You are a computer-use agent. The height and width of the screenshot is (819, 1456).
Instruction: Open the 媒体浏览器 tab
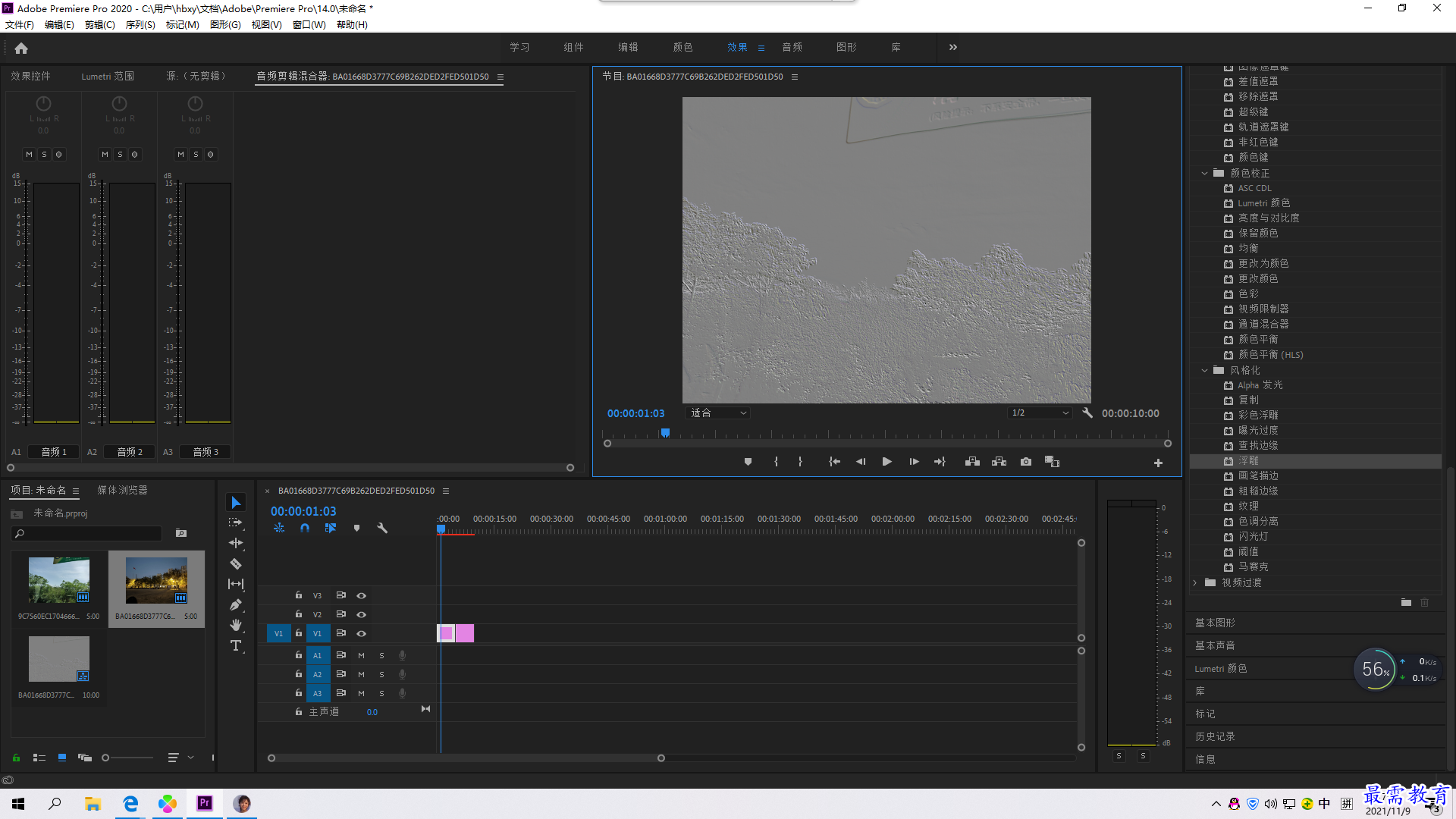pyautogui.click(x=122, y=491)
